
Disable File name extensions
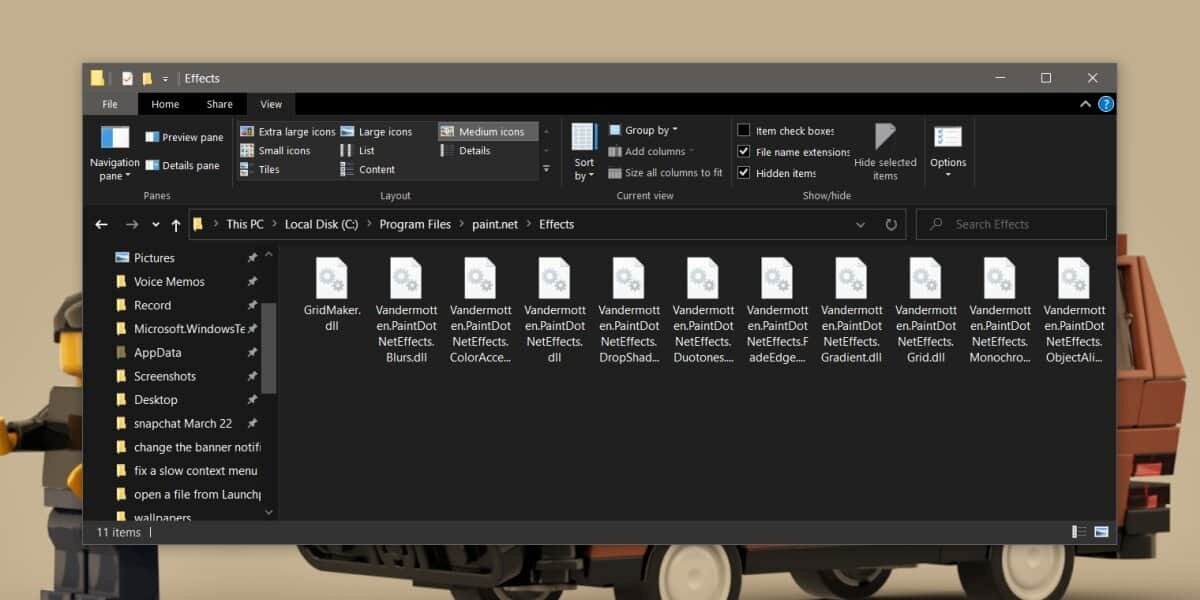pos(744,151)
